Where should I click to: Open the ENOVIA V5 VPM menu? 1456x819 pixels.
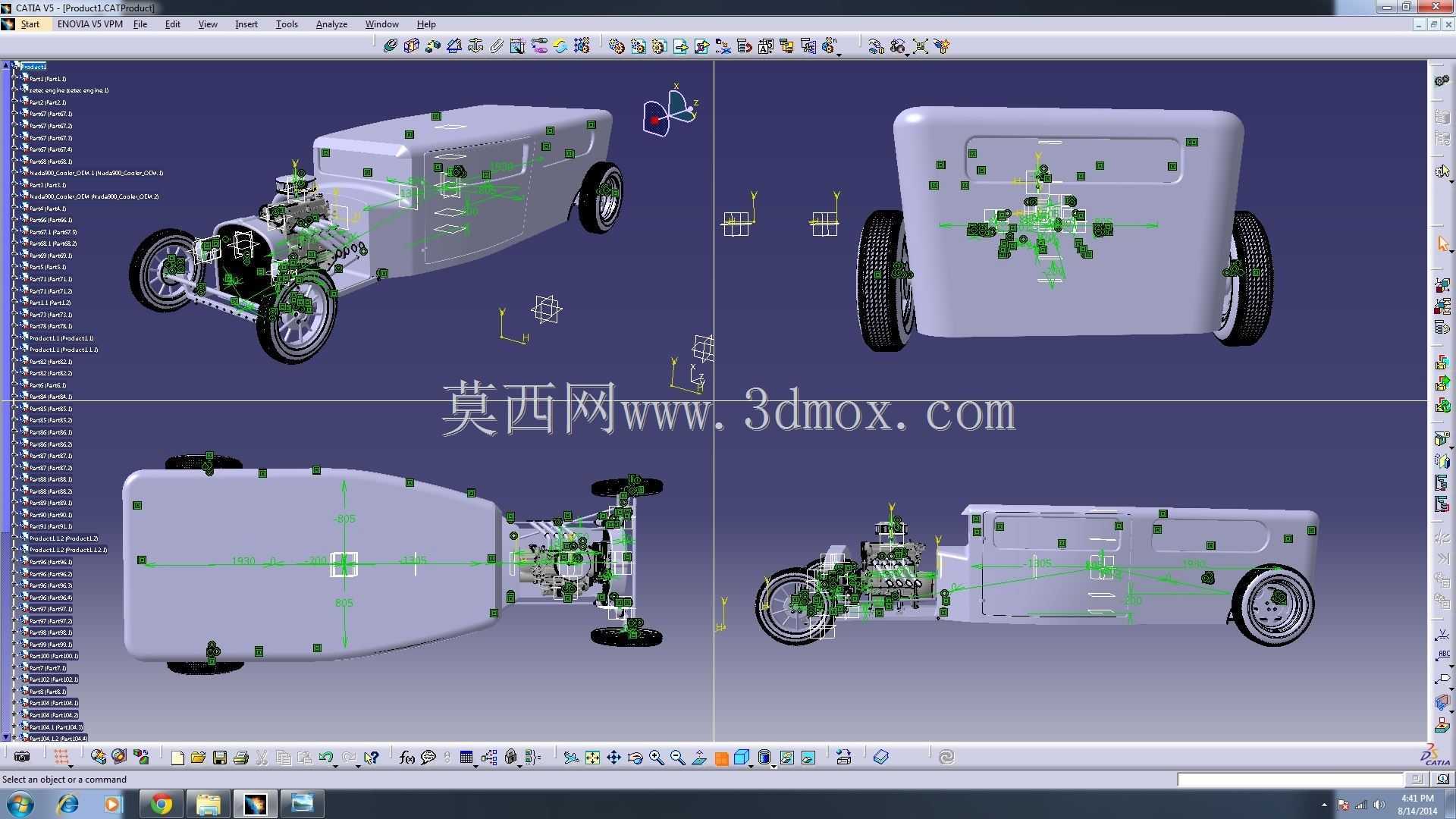[89, 24]
